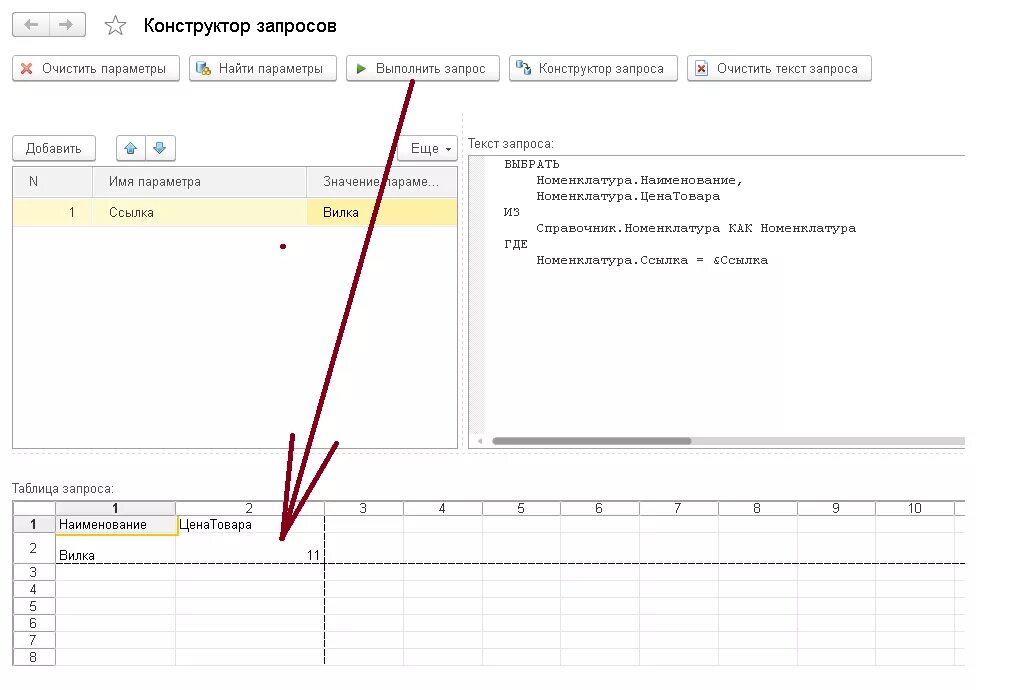1016x690 pixels.
Task: Go back with the left arrow button
Action: pyautogui.click(x=30, y=25)
